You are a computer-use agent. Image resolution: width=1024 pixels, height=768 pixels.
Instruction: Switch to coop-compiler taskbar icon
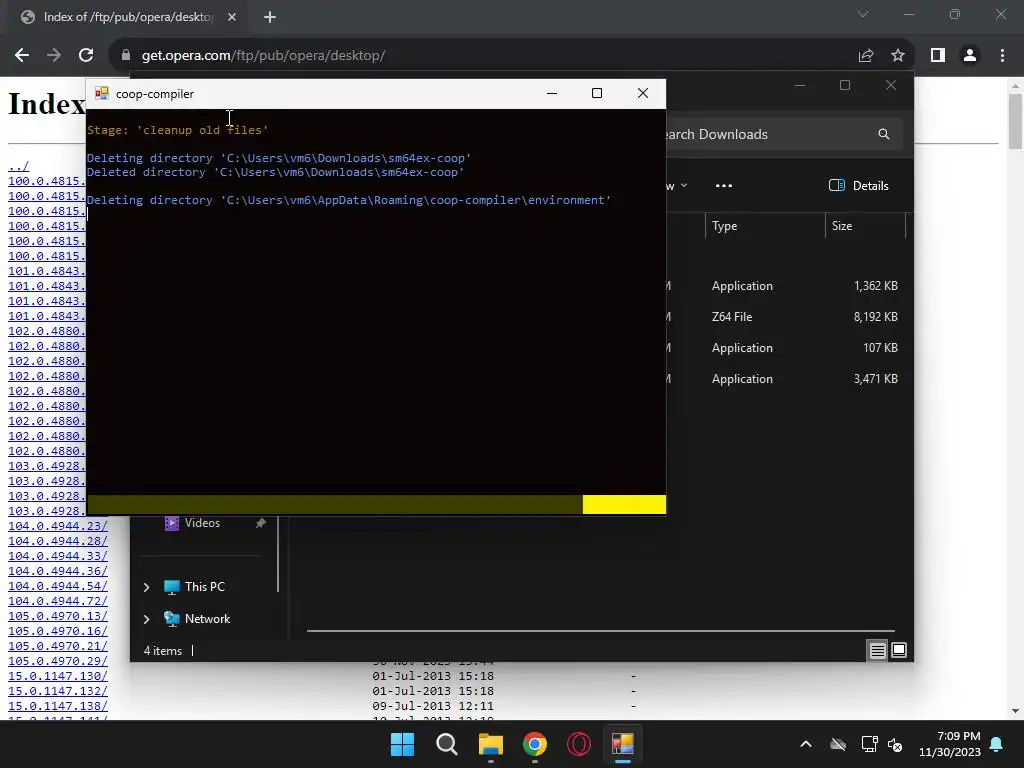pos(623,744)
